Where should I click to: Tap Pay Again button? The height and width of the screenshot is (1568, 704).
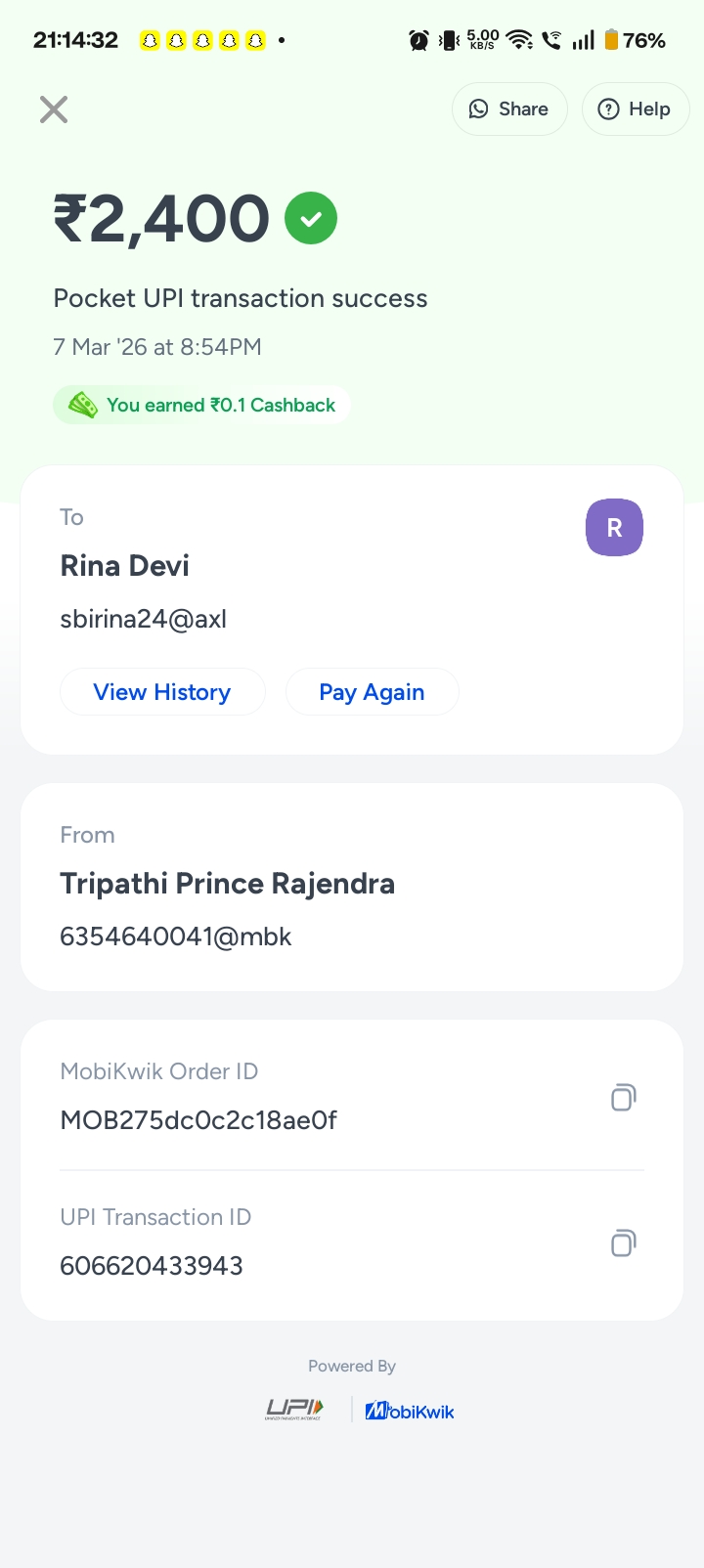(372, 692)
